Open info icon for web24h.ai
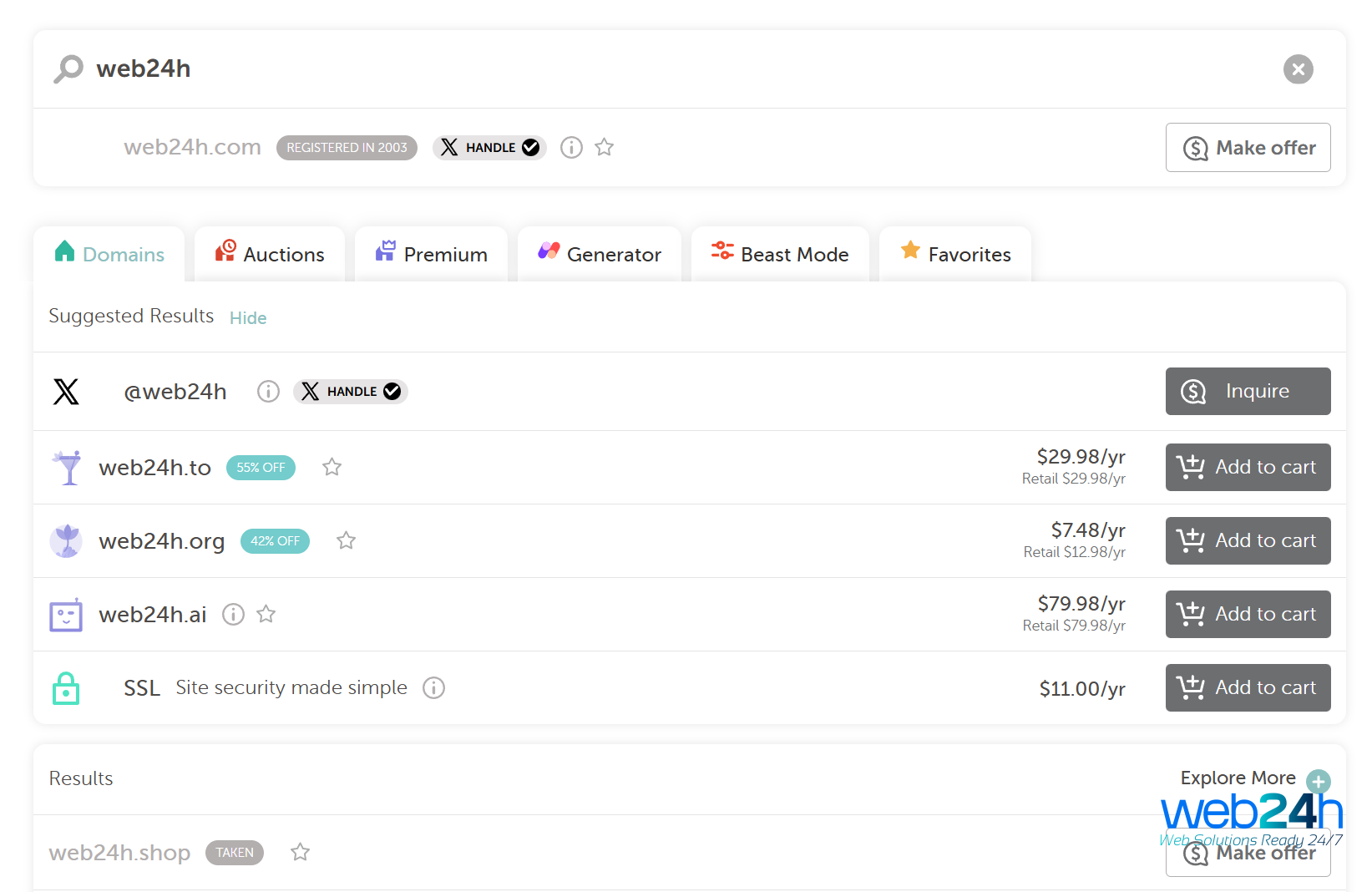The image size is (1372, 892). 233,615
